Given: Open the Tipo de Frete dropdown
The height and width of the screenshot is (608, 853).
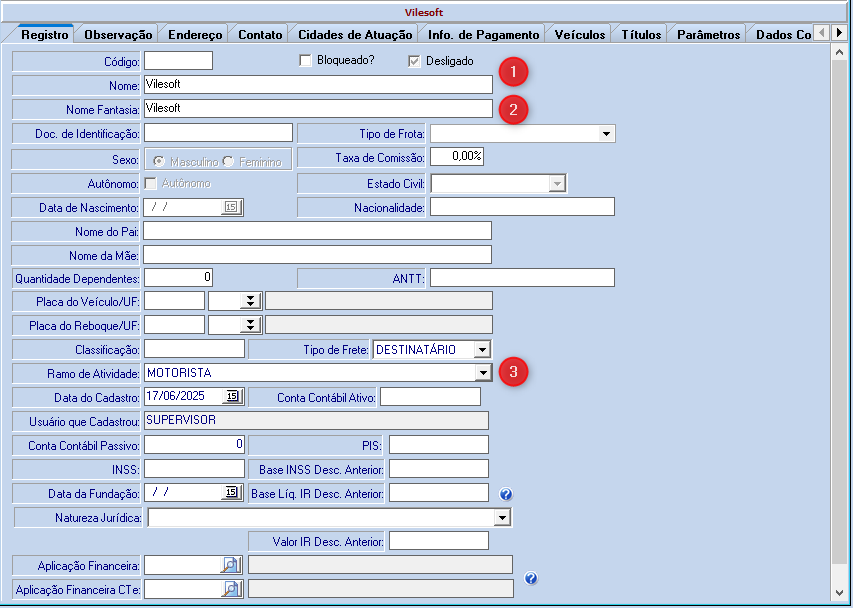Looking at the screenshot, I should (482, 349).
